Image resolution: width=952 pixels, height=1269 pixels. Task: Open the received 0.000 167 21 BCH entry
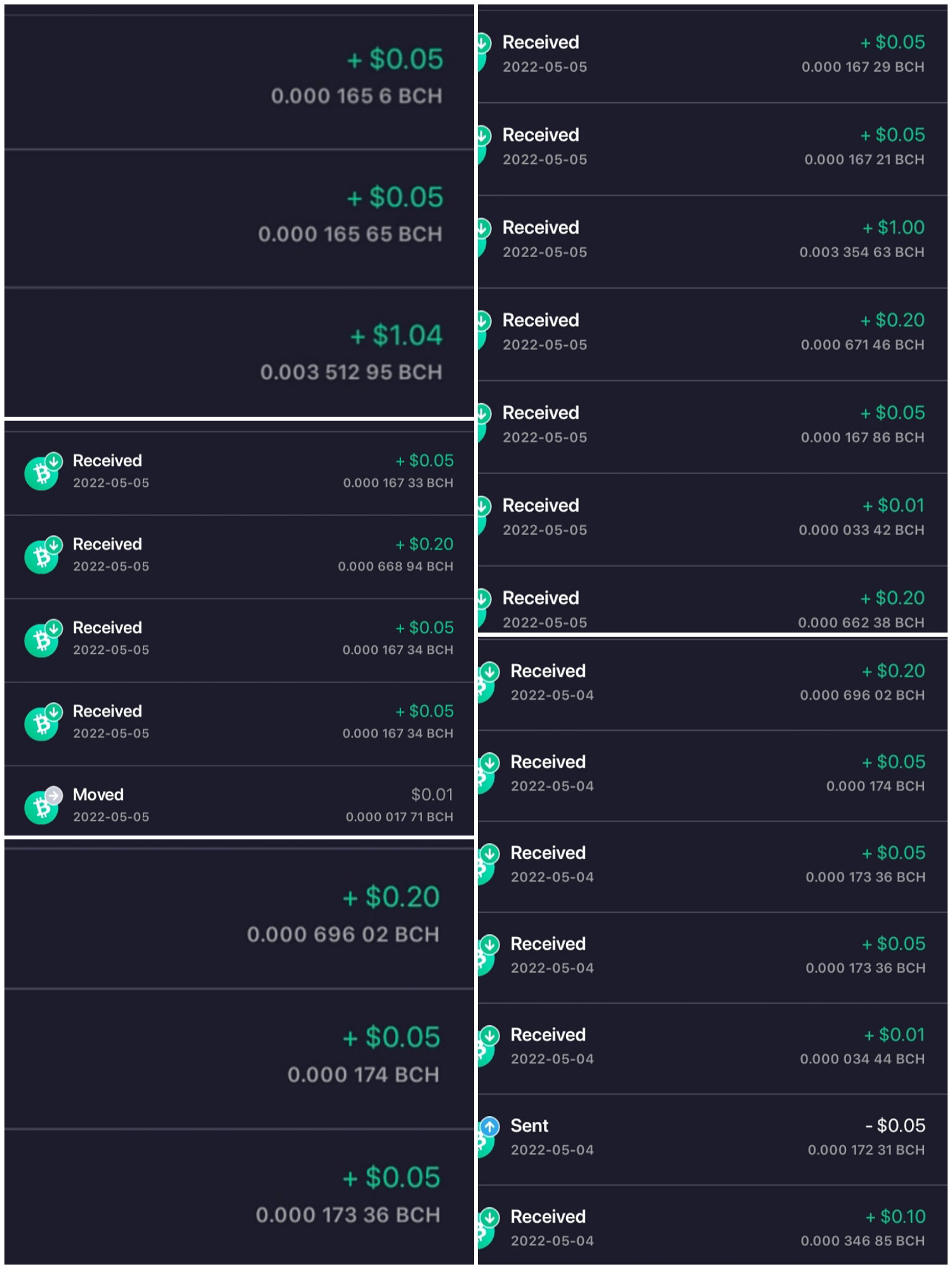(x=712, y=149)
